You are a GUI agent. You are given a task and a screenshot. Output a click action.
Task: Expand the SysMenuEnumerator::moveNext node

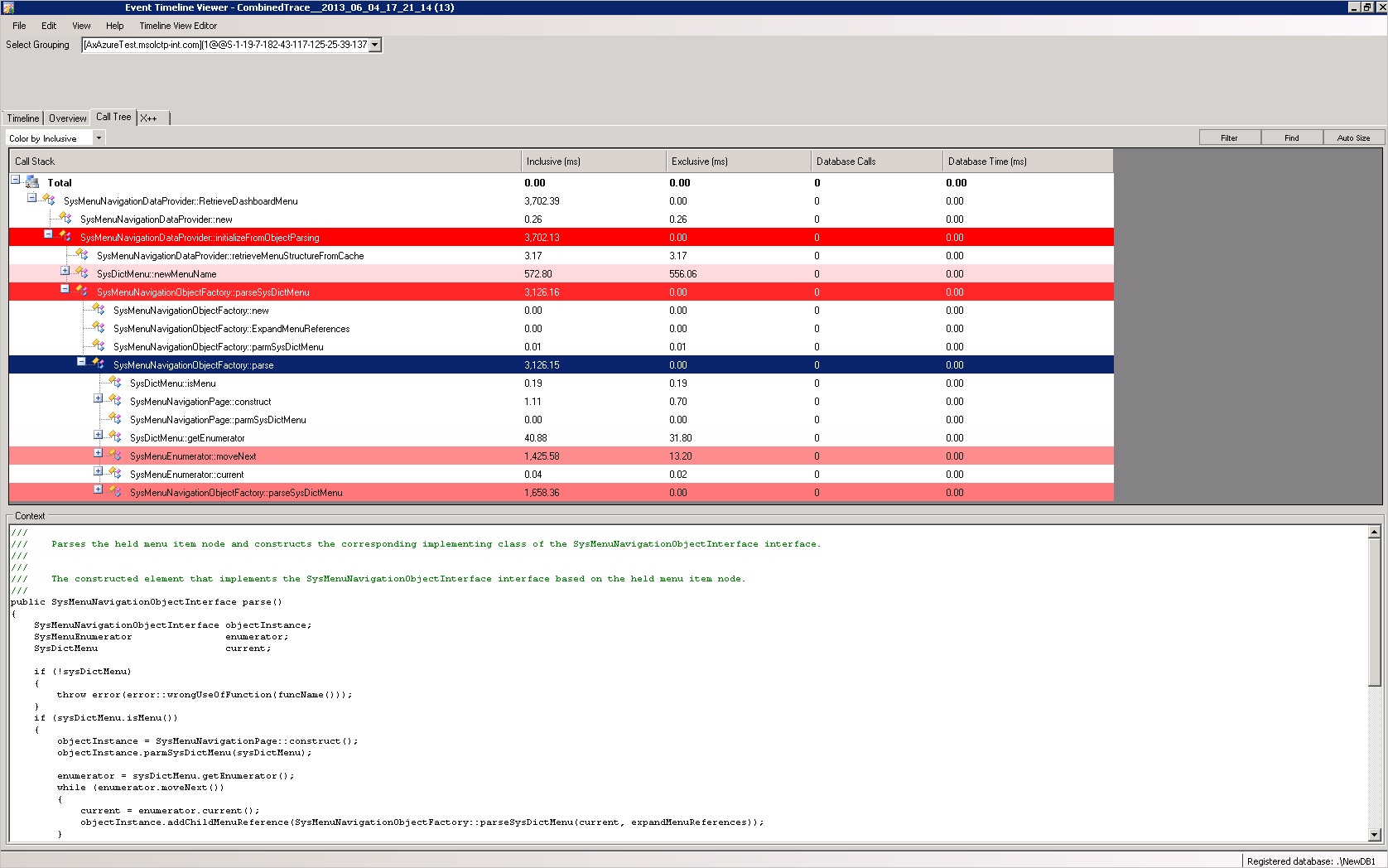coord(98,452)
